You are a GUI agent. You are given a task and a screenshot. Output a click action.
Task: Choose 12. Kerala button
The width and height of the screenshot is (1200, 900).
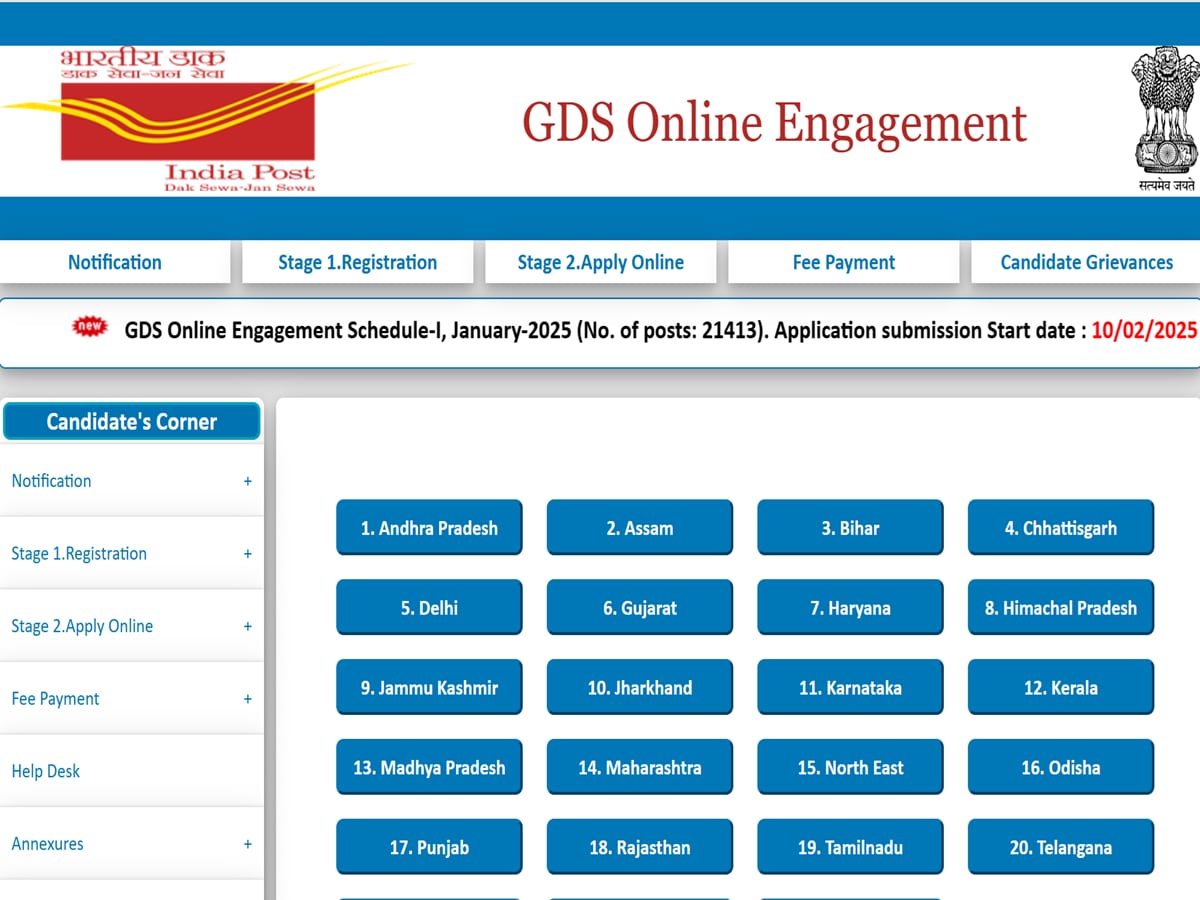pos(1061,687)
